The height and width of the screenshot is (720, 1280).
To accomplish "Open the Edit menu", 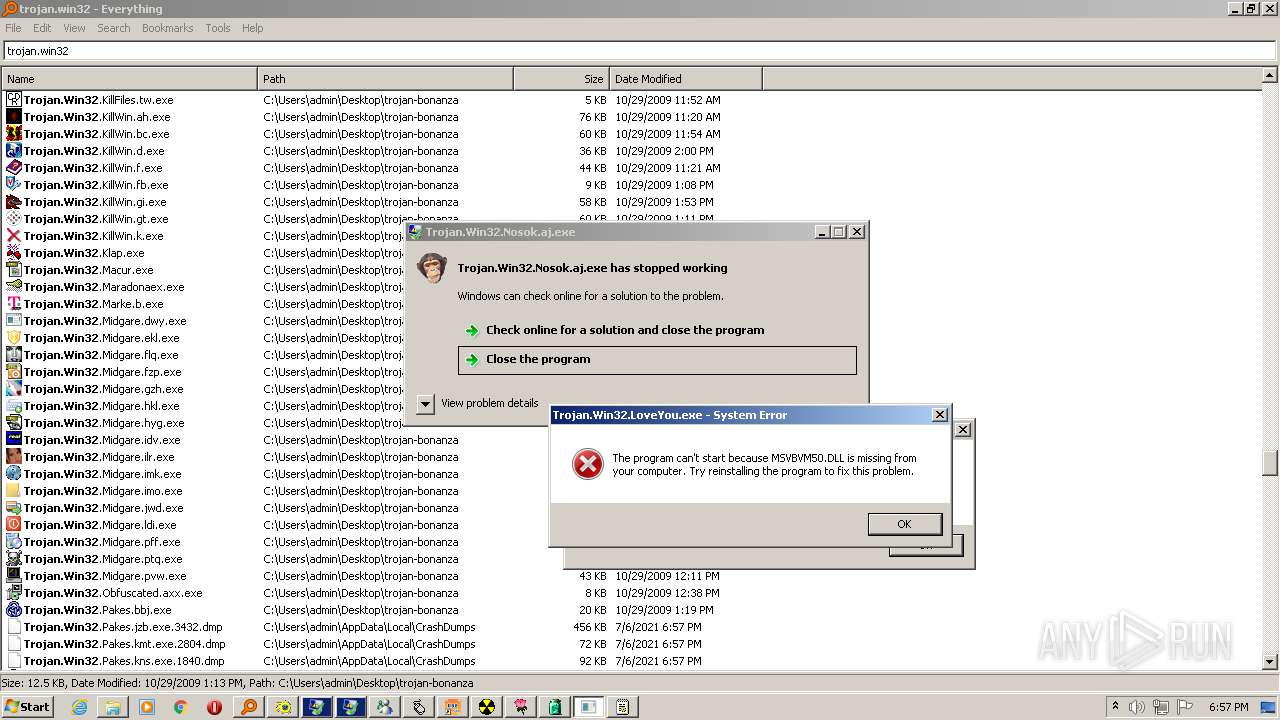I will pyautogui.click(x=42, y=28).
